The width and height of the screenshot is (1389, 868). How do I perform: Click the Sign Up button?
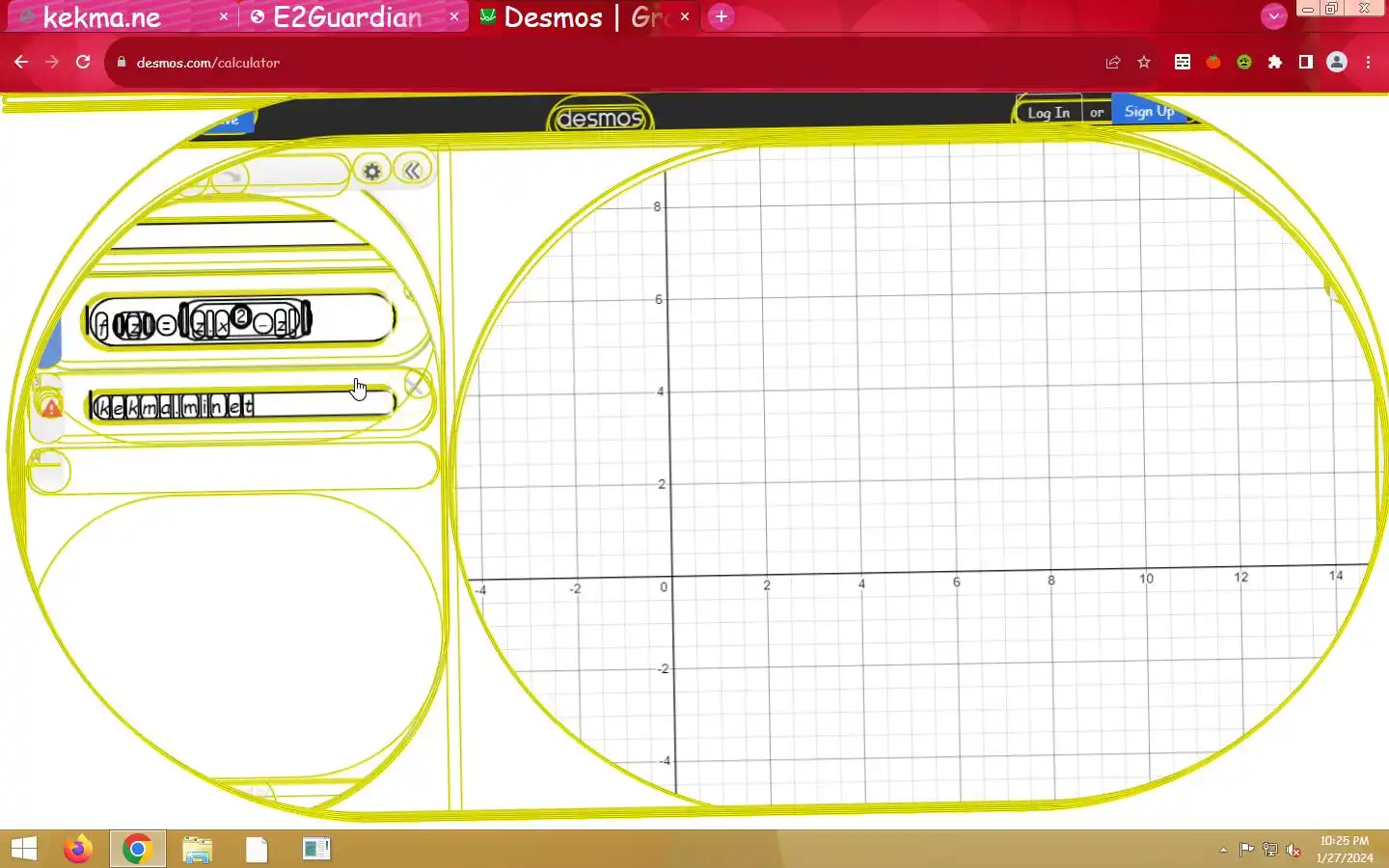(x=1149, y=111)
